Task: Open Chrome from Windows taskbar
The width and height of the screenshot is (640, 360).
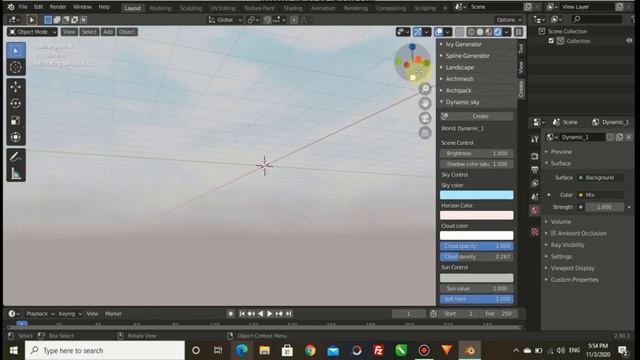Action: (310, 350)
